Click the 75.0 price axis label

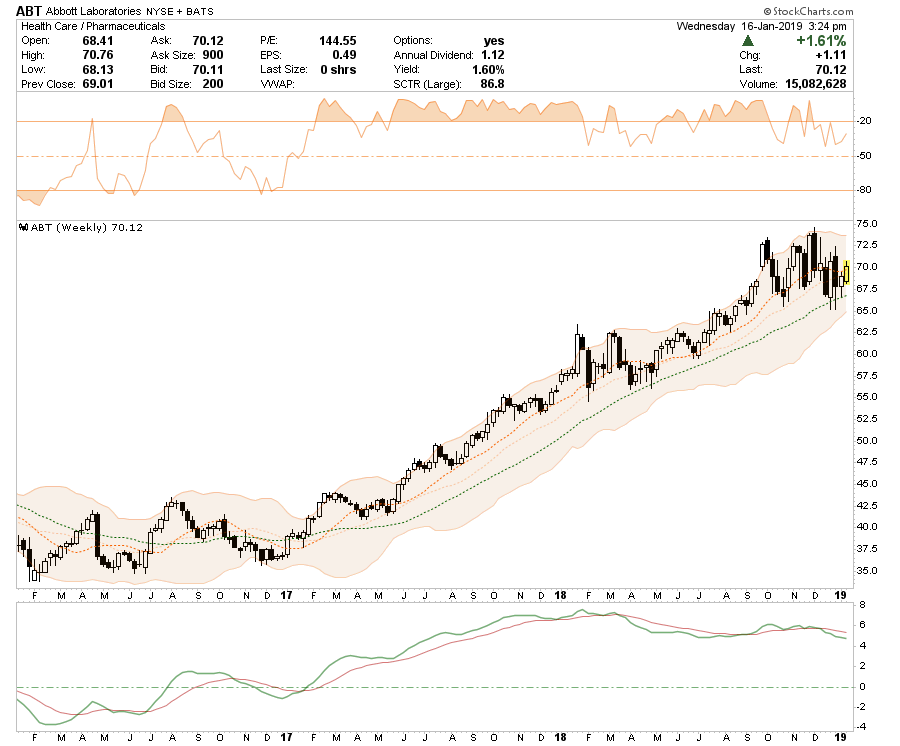(x=867, y=224)
